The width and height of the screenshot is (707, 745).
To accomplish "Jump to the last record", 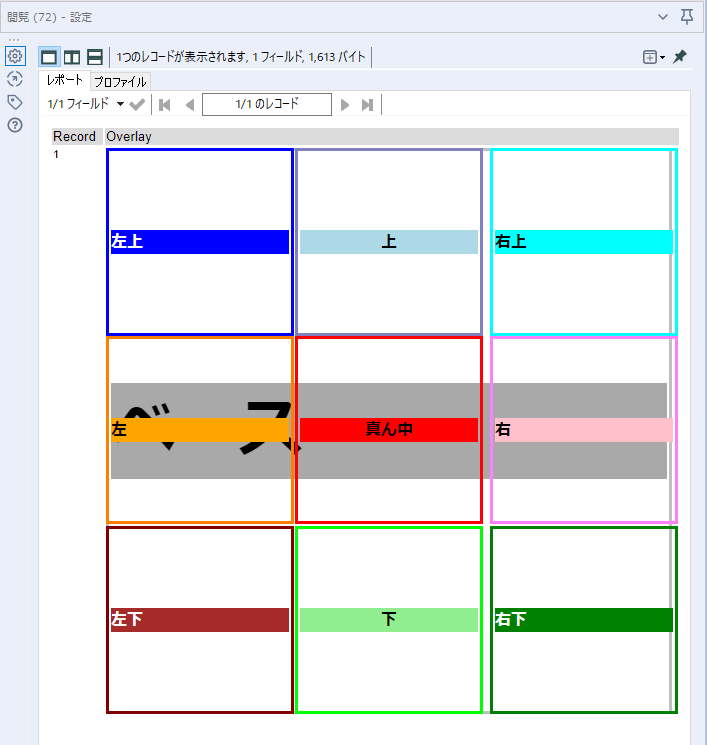I will point(367,104).
